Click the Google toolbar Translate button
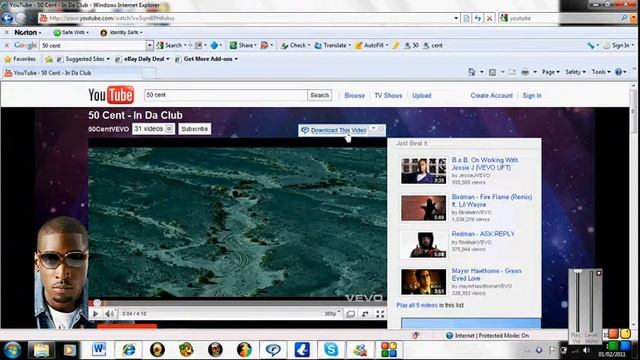This screenshot has width=640, height=360. point(332,45)
